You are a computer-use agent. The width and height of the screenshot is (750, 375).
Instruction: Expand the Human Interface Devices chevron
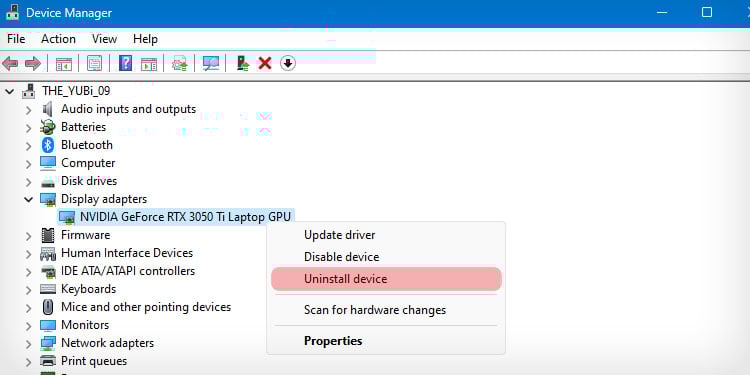pyautogui.click(x=29, y=254)
